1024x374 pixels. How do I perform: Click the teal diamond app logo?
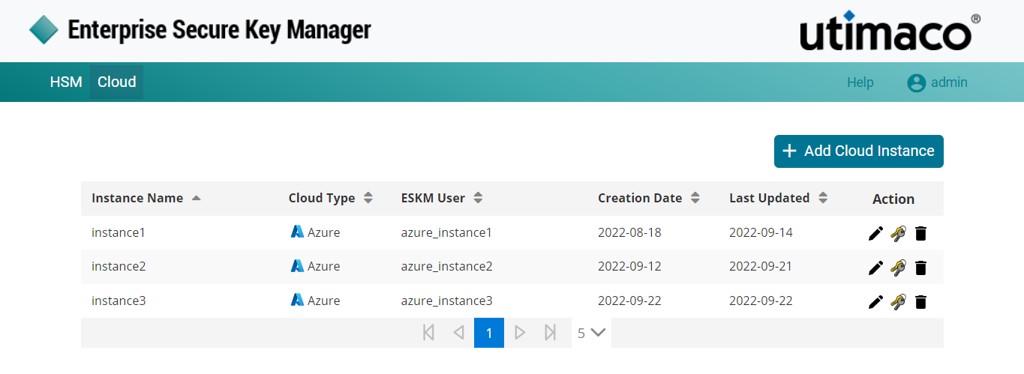pos(44,30)
